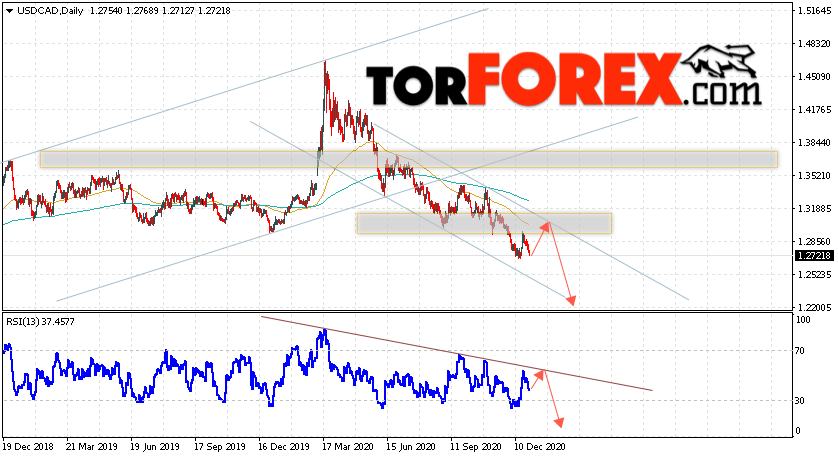Click the 1.35210 price axis label

click(814, 175)
